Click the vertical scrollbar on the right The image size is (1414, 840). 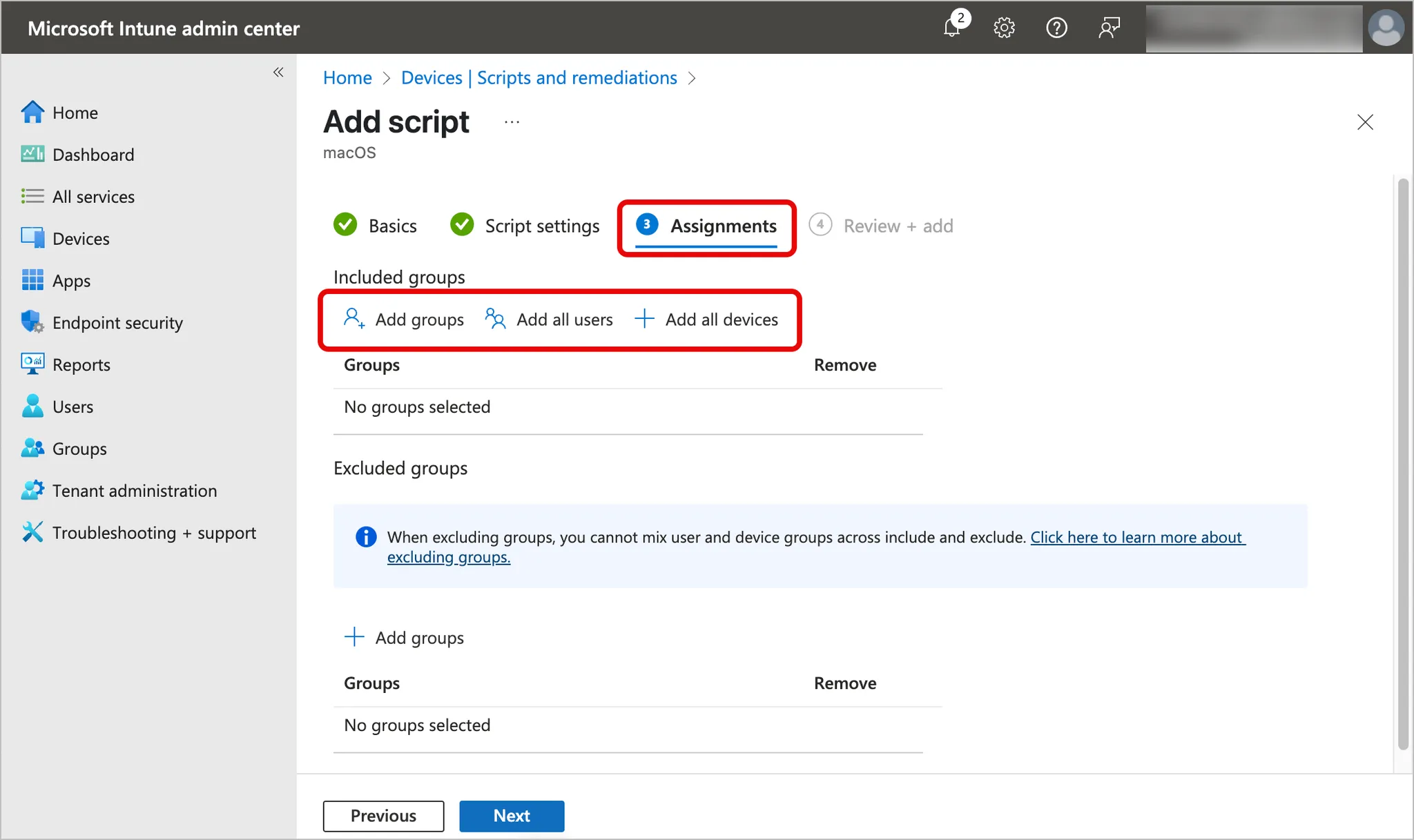click(x=1402, y=462)
